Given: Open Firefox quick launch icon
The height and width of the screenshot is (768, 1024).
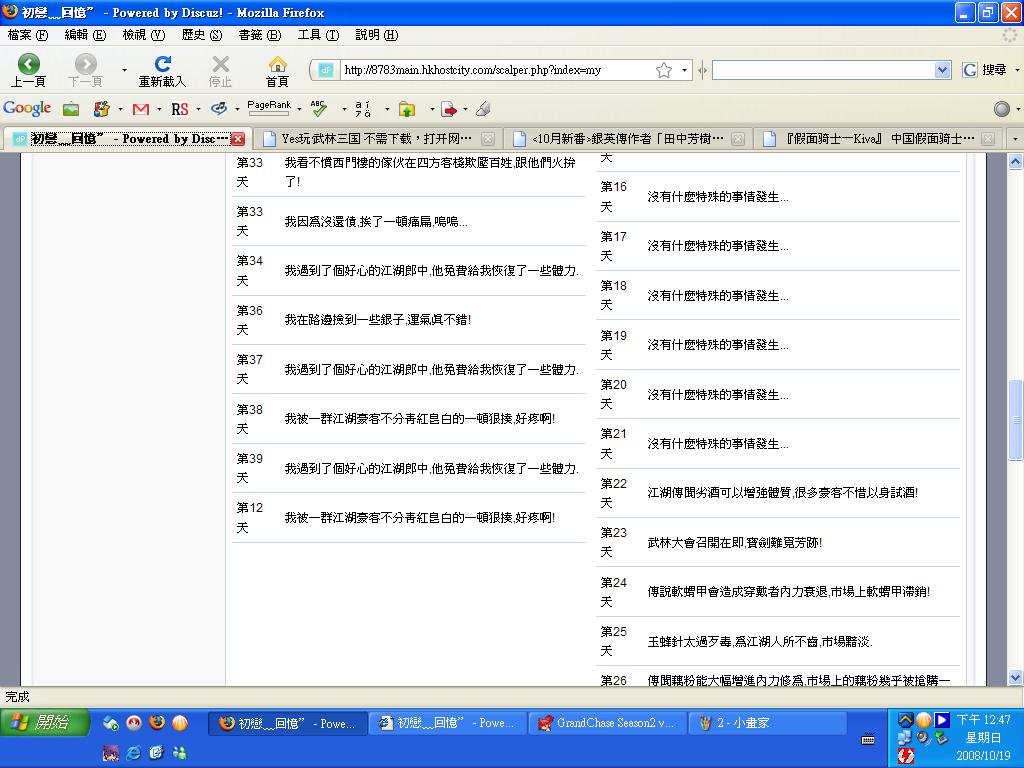Looking at the screenshot, I should tap(157, 722).
